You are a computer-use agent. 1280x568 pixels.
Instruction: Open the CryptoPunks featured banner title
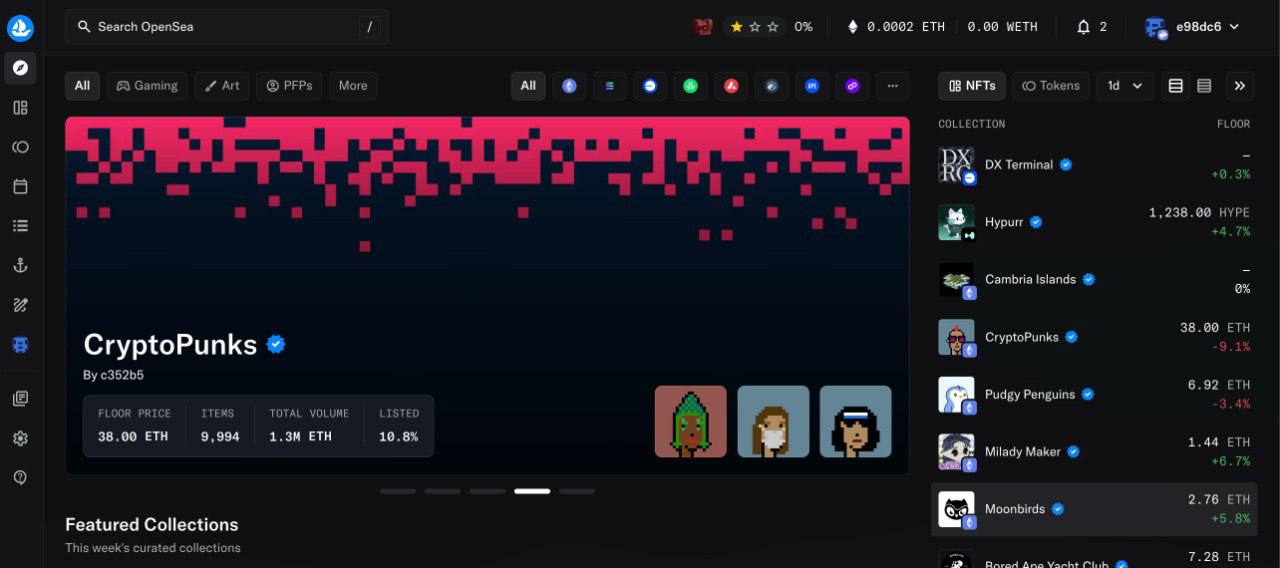tap(170, 345)
